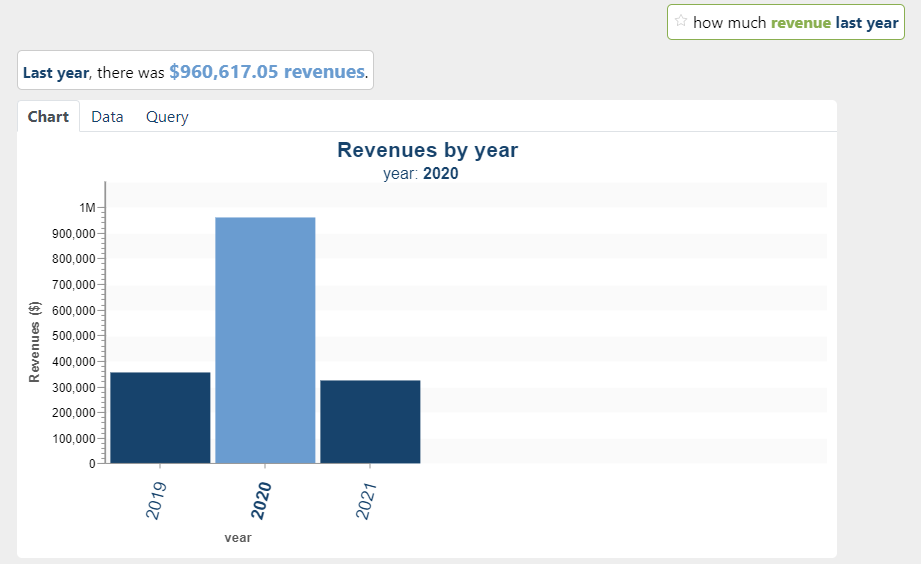The image size is (921, 564).
Task: Select the 2019 revenue bar
Action: click(x=160, y=417)
